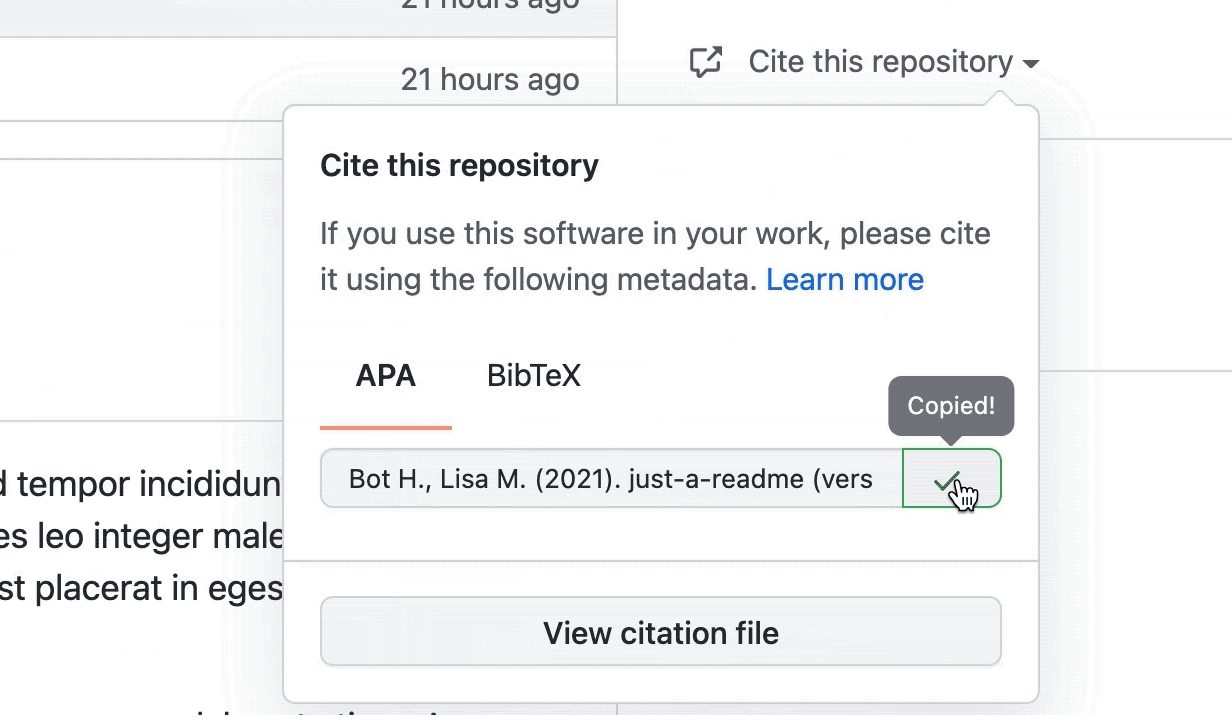
Task: Open the Learn more link
Action: point(845,280)
